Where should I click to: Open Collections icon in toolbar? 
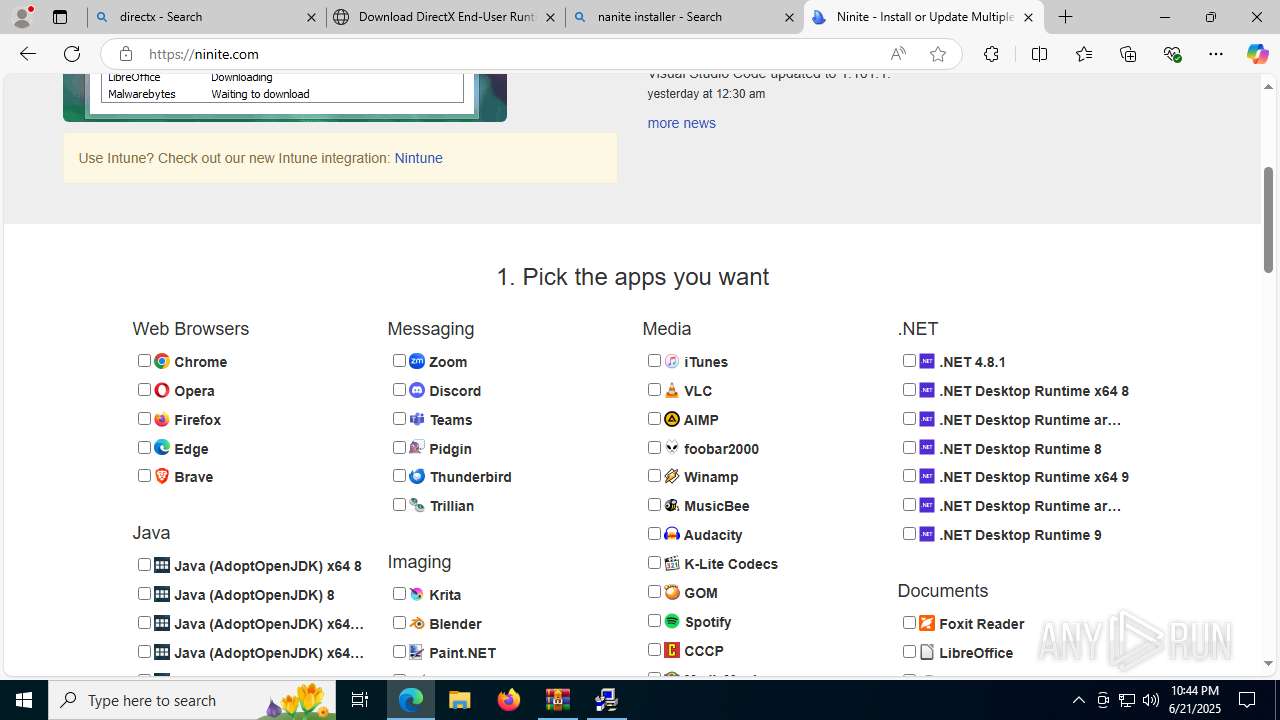coord(1128,54)
